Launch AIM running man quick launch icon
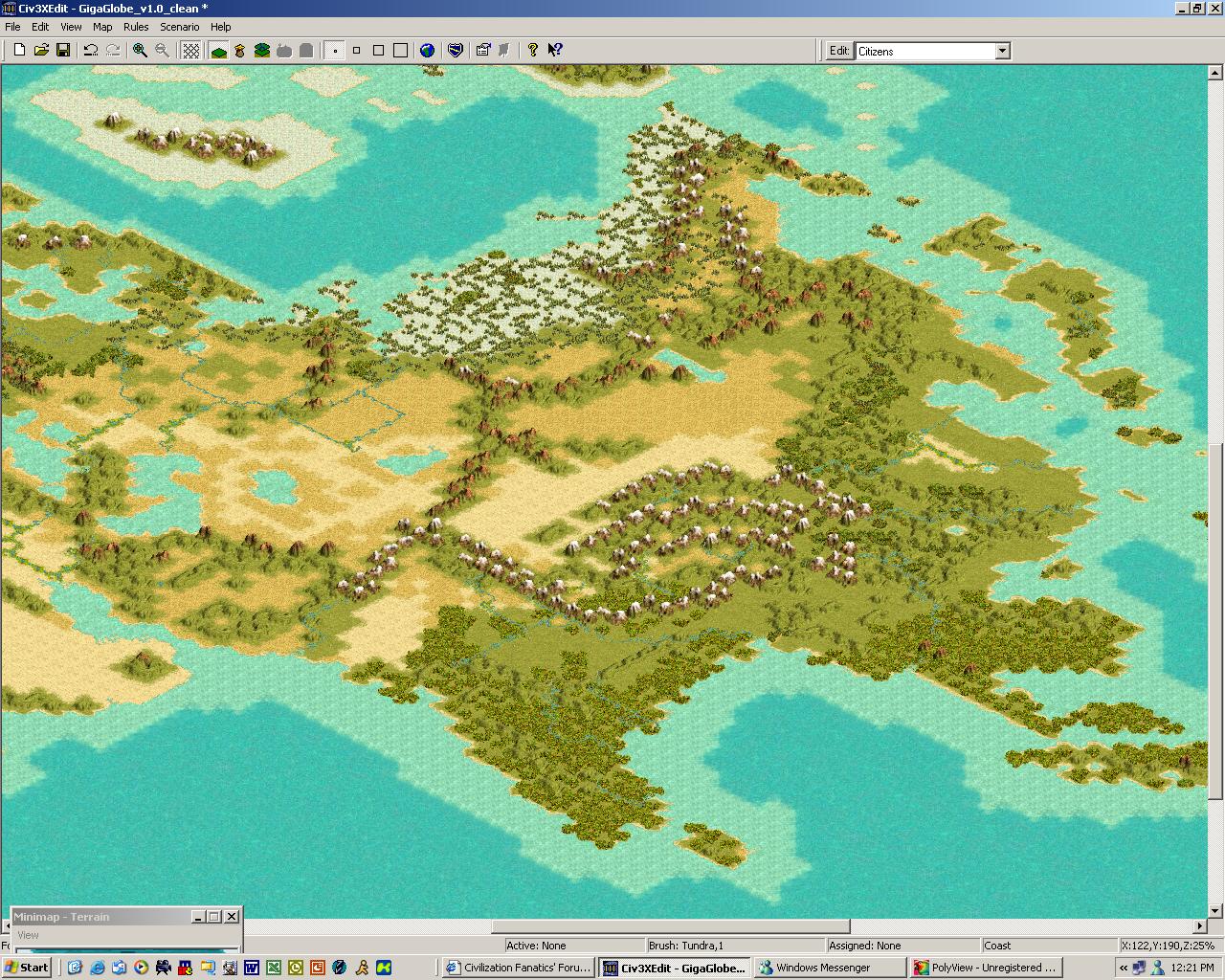 click(x=362, y=968)
